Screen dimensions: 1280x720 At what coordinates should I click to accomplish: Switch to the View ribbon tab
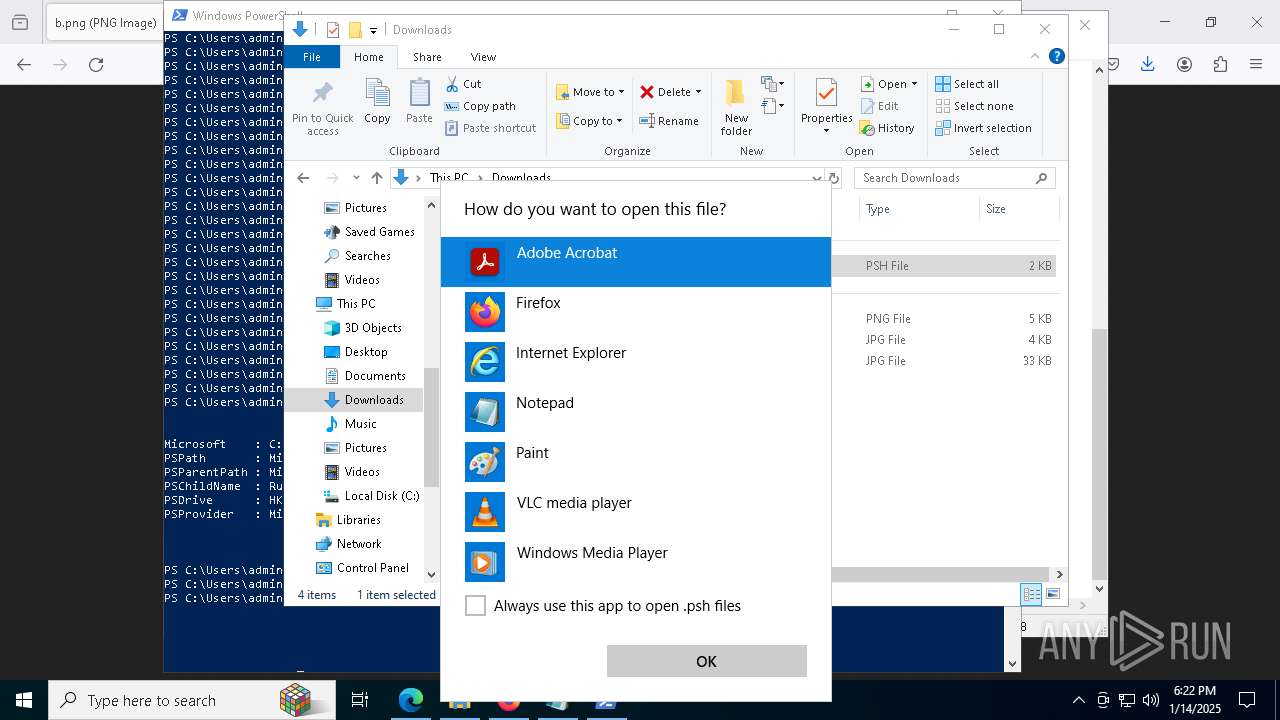pos(483,57)
